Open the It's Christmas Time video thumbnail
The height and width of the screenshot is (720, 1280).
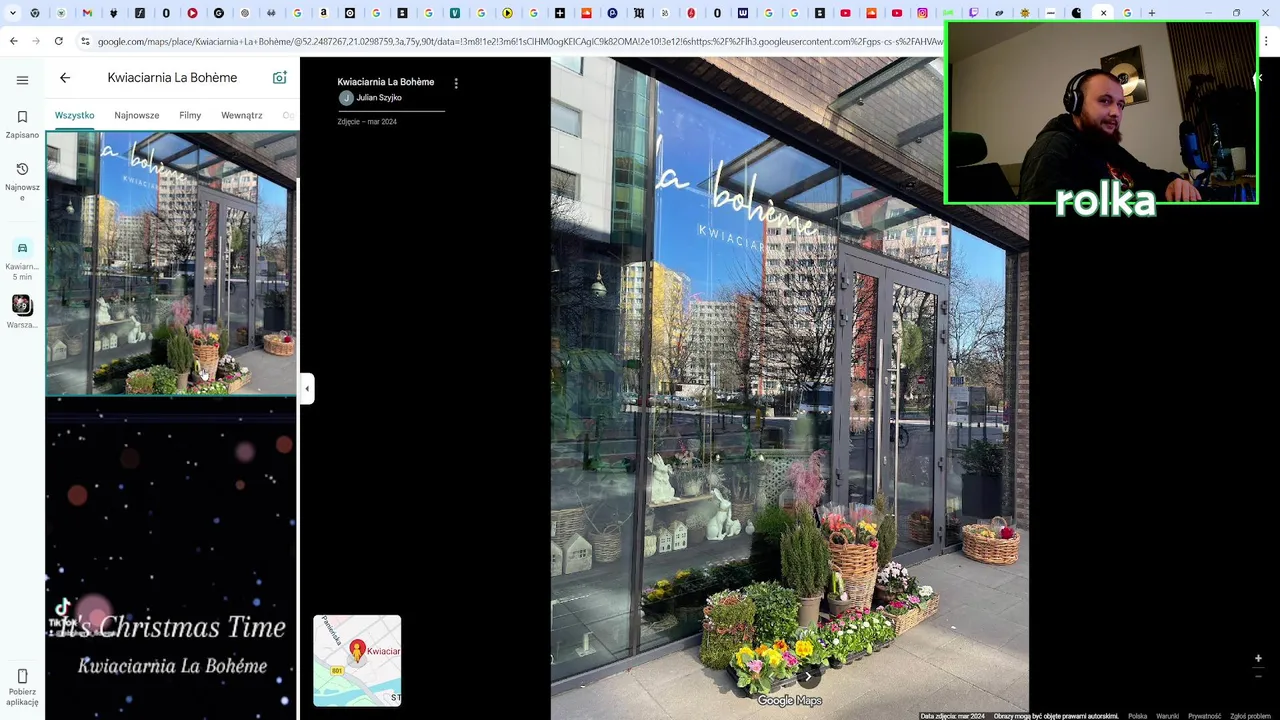coord(171,559)
